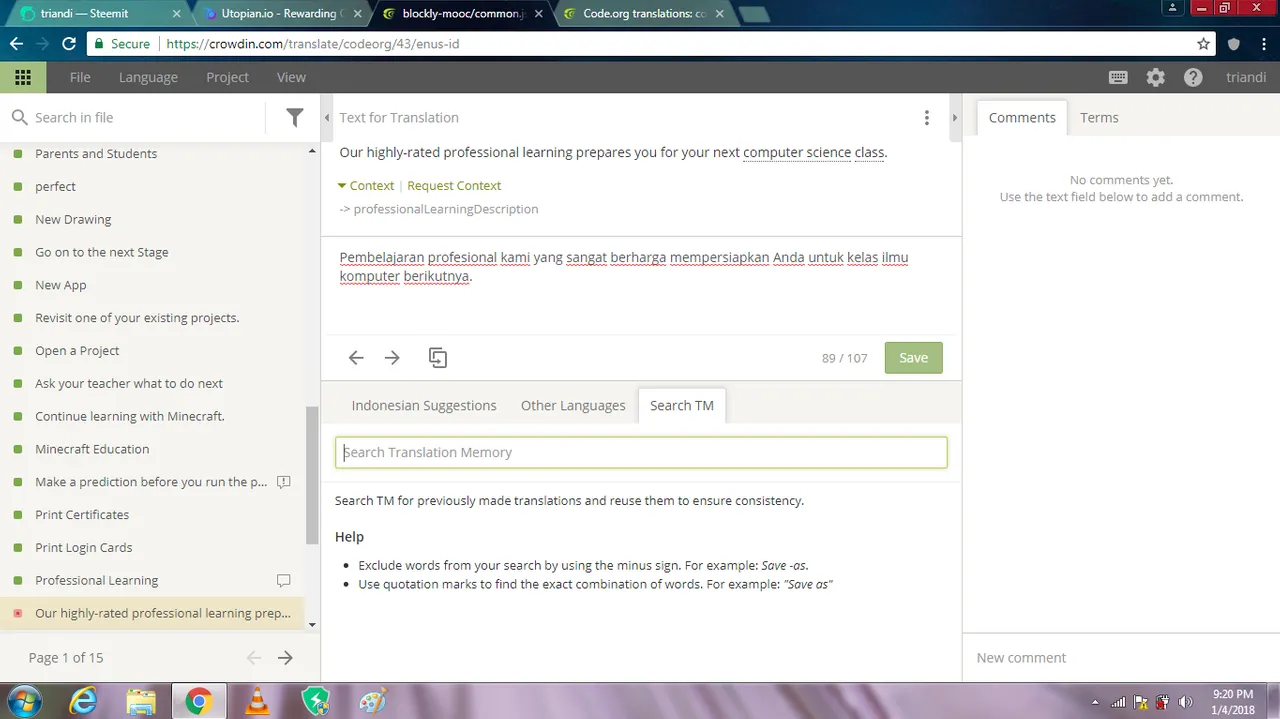Click the Request Context link
1280x719 pixels.
(454, 185)
